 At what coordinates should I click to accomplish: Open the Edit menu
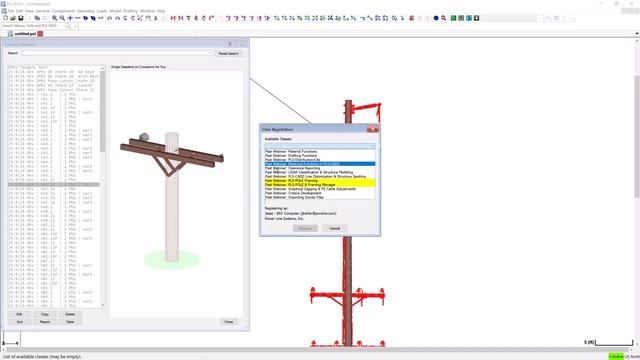(20, 11)
